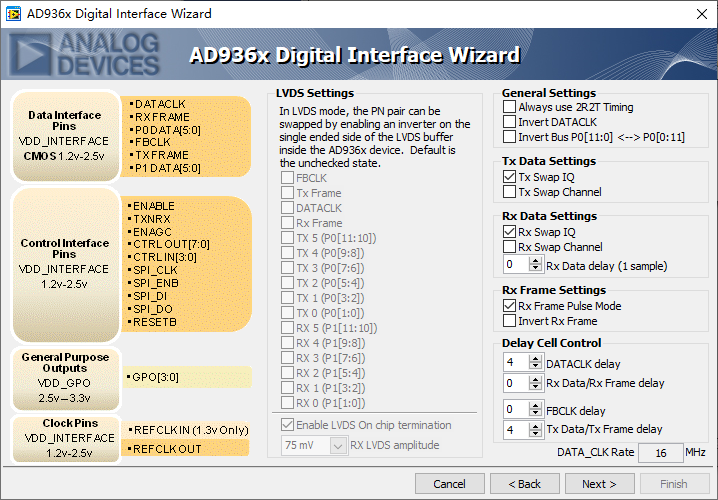Click the Rx Data/Rx Frame delay stepper
This screenshot has height=500, width=718.
coord(535,382)
